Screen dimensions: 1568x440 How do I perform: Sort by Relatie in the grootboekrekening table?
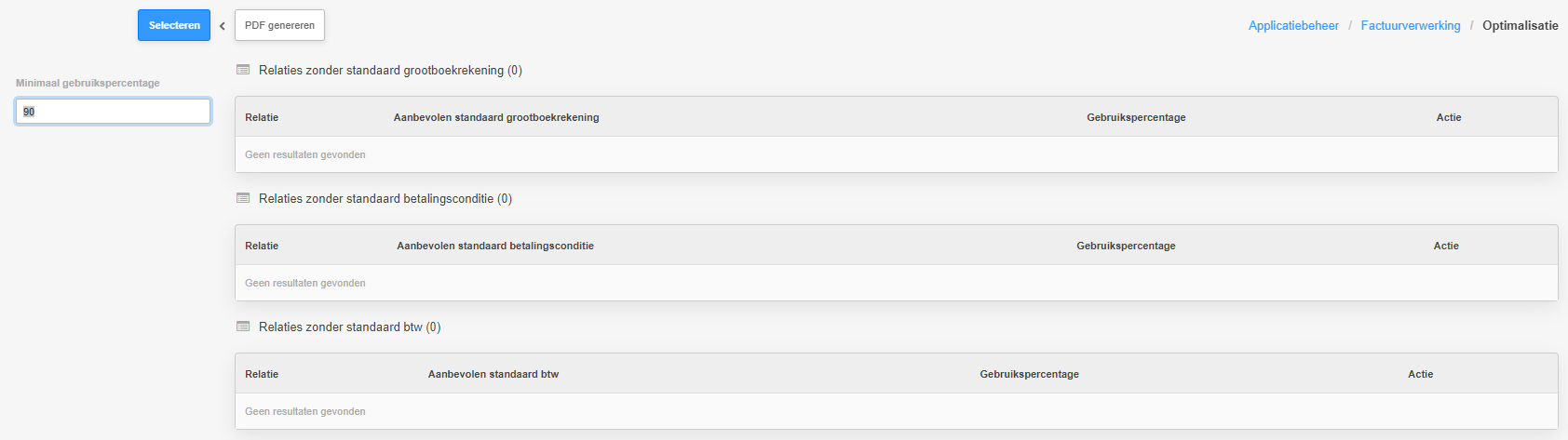[262, 117]
